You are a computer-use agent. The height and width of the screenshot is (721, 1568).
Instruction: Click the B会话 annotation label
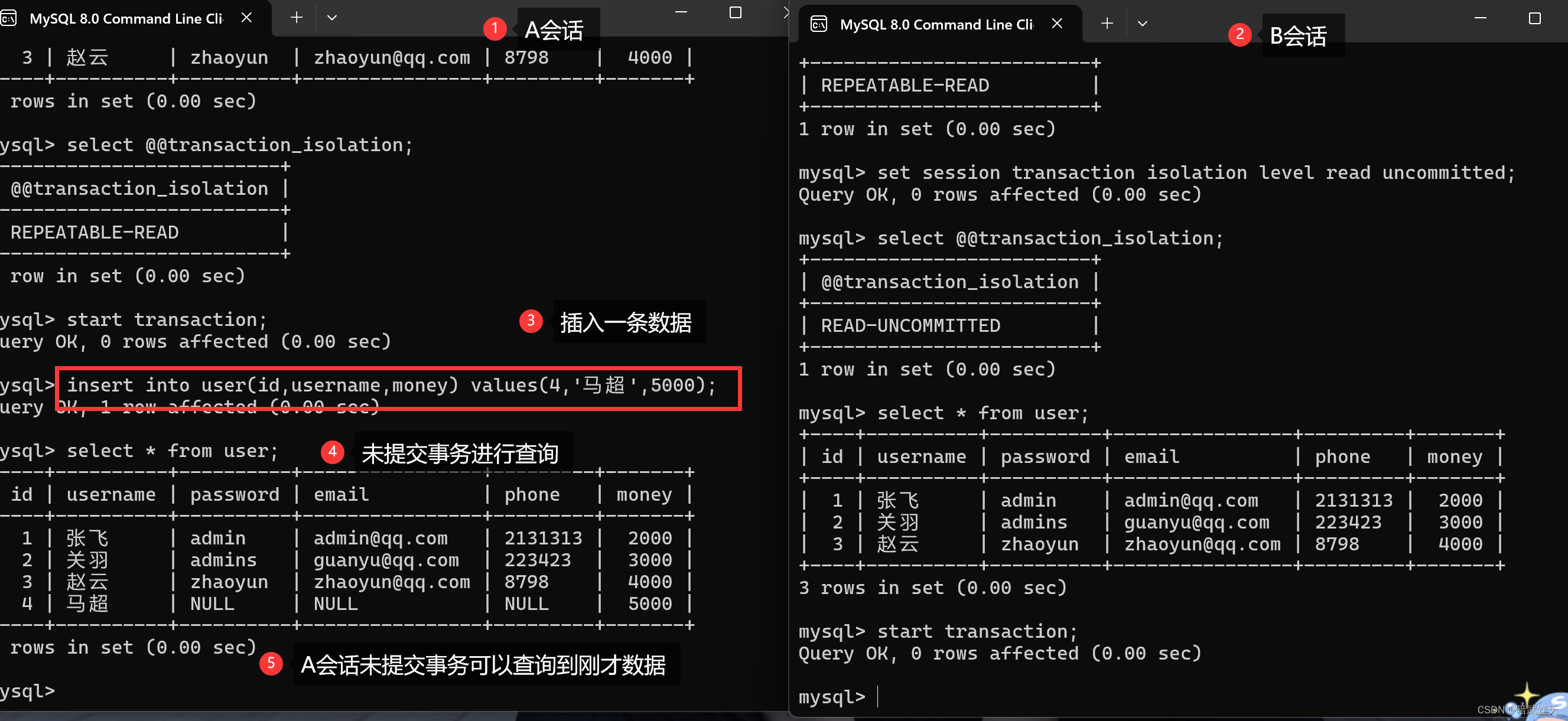point(1298,36)
